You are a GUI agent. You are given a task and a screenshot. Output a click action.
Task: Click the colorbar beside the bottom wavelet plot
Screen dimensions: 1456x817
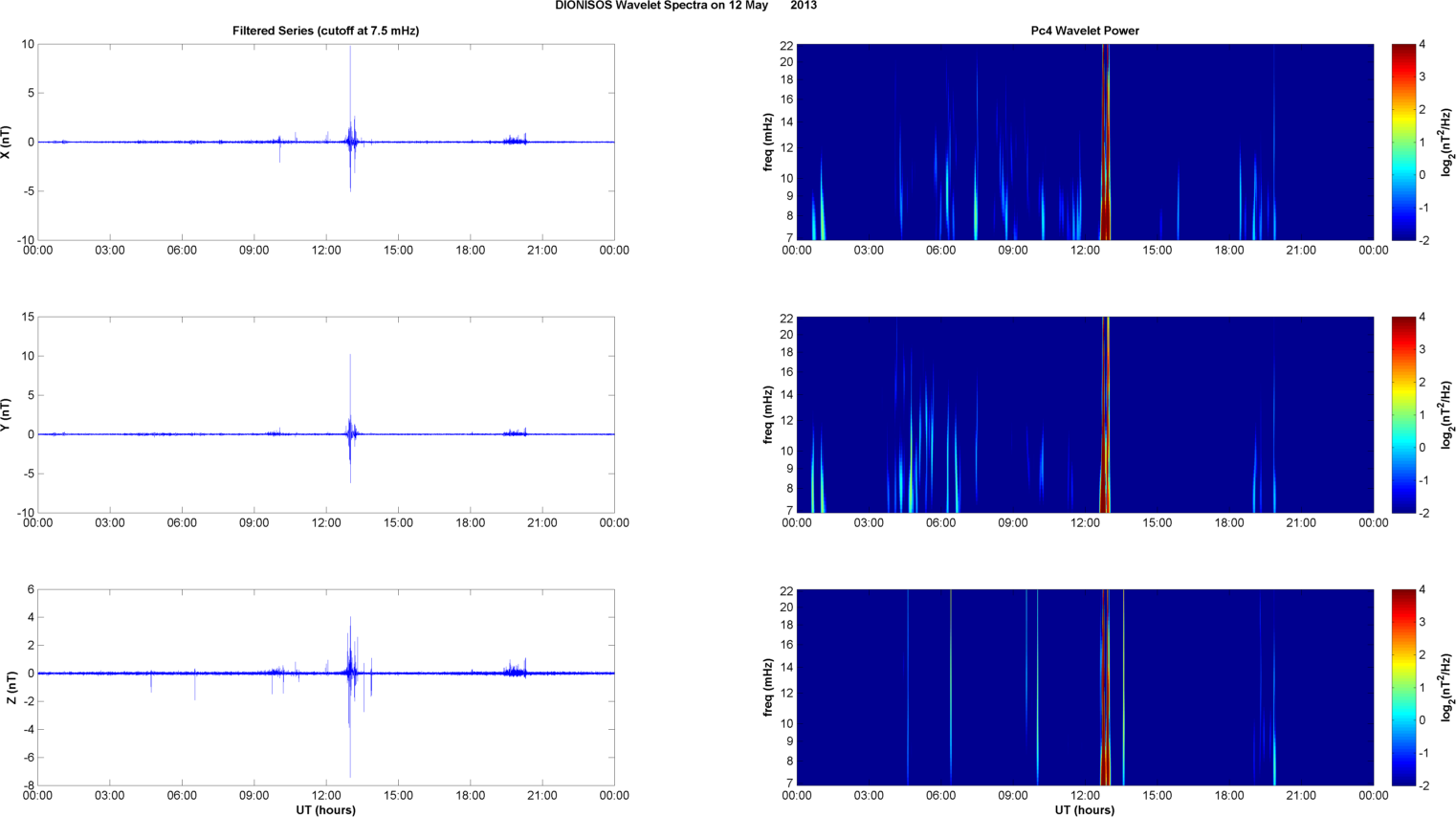(x=1402, y=687)
